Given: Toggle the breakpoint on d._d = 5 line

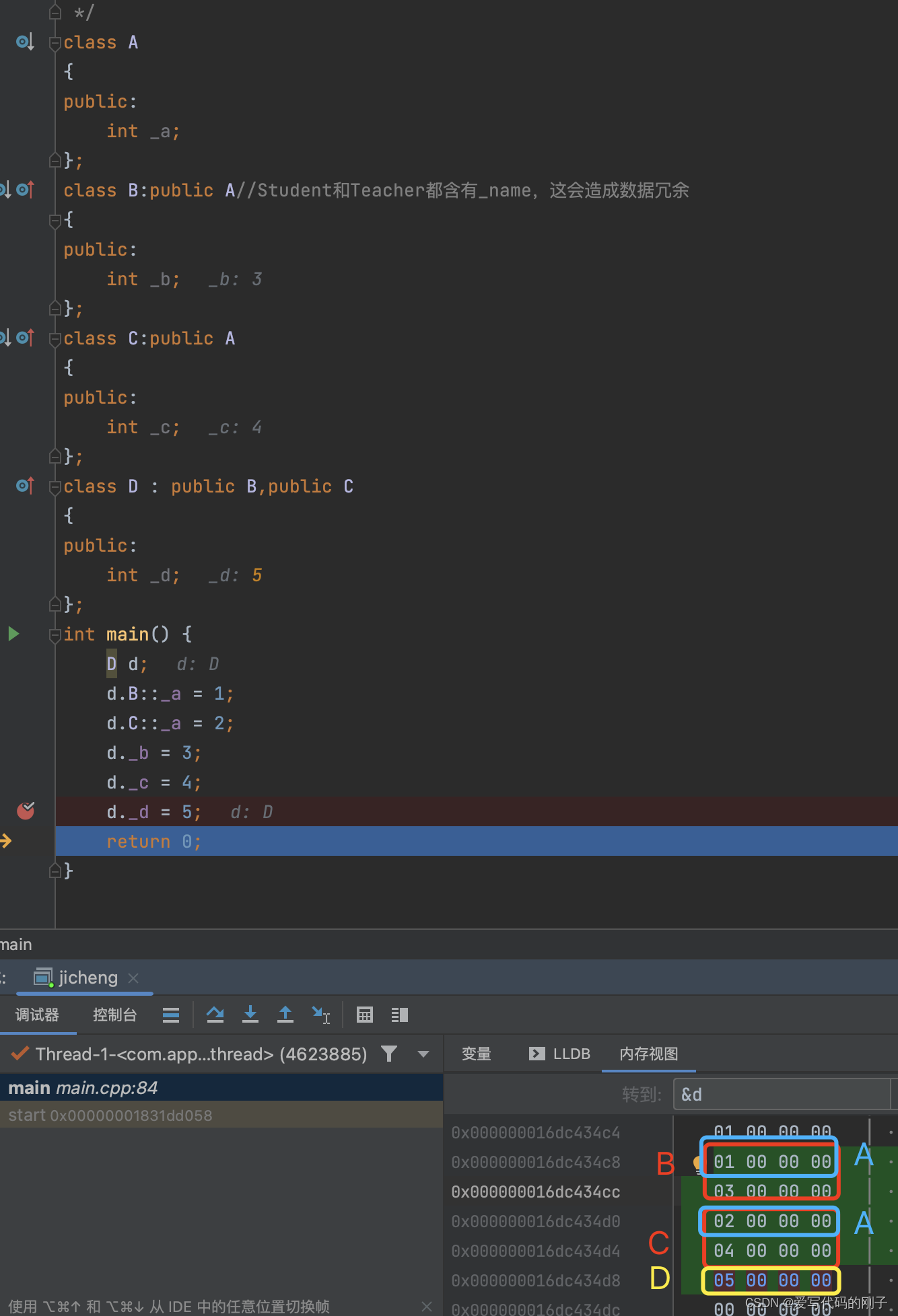Looking at the screenshot, I should (x=26, y=811).
